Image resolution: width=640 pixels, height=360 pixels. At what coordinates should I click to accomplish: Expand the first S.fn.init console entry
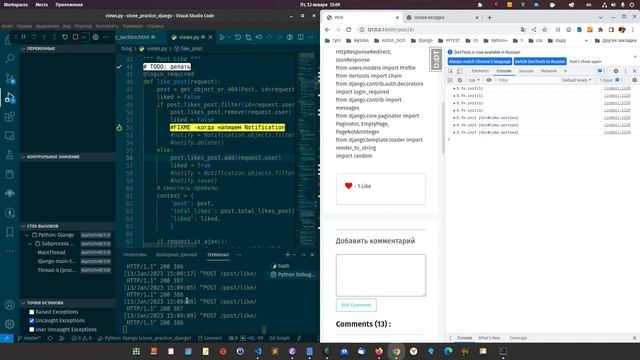click(454, 88)
